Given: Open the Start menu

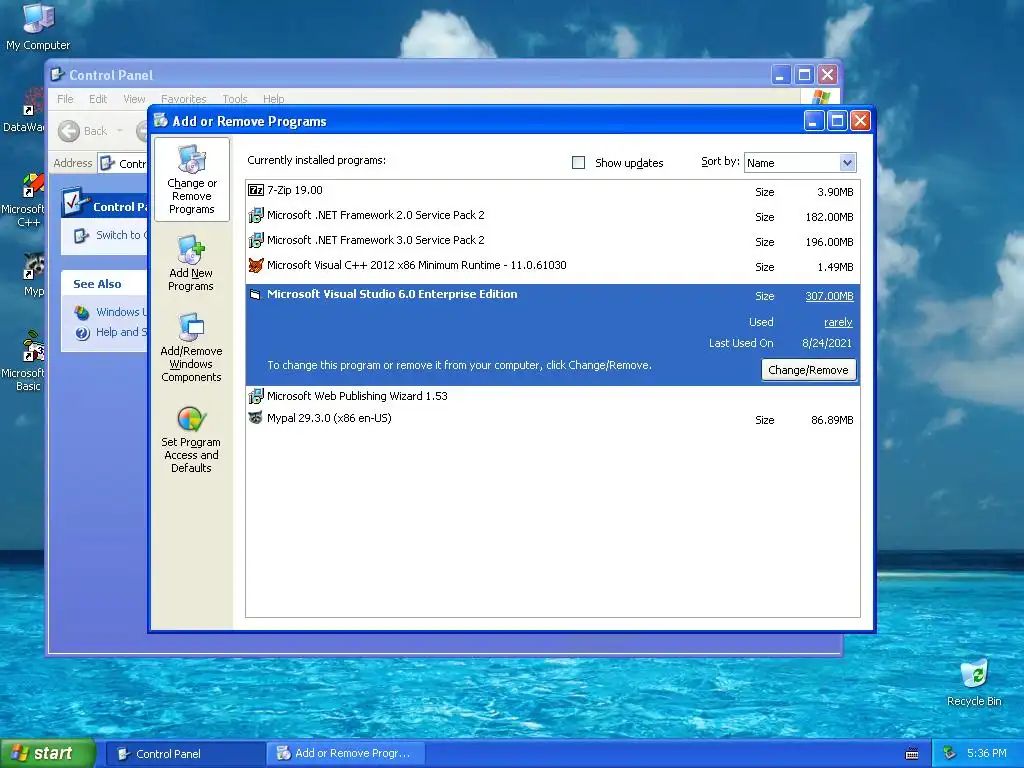Looking at the screenshot, I should (48, 754).
